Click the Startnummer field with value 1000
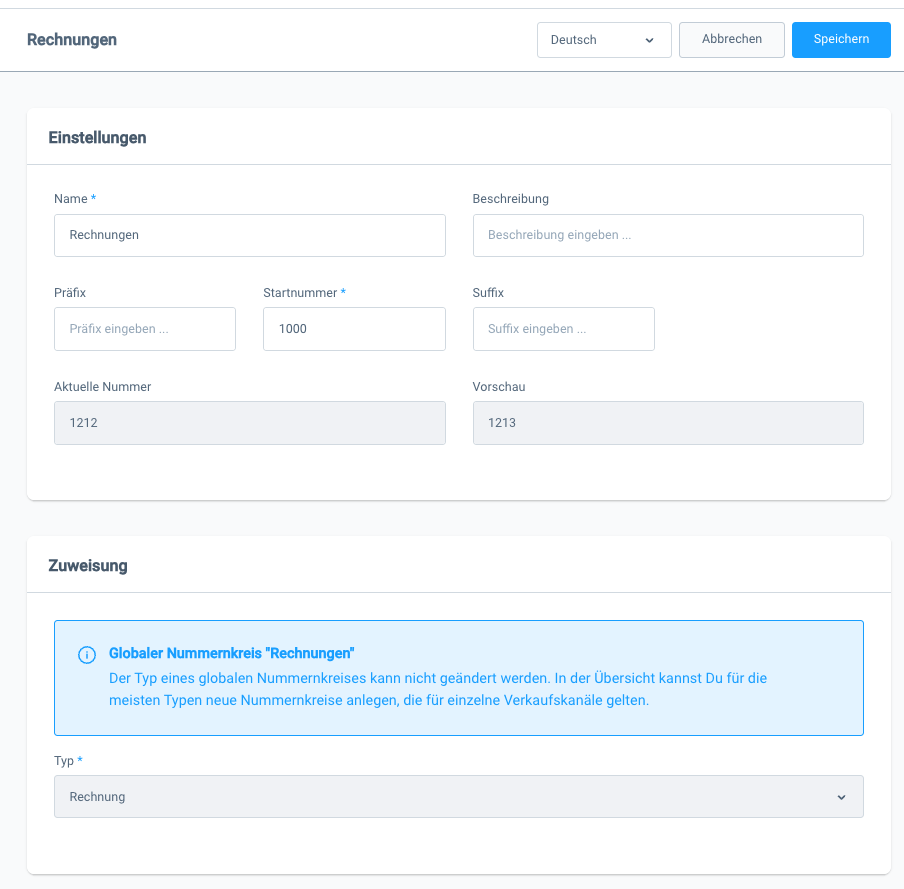The width and height of the screenshot is (904, 889). (x=354, y=329)
